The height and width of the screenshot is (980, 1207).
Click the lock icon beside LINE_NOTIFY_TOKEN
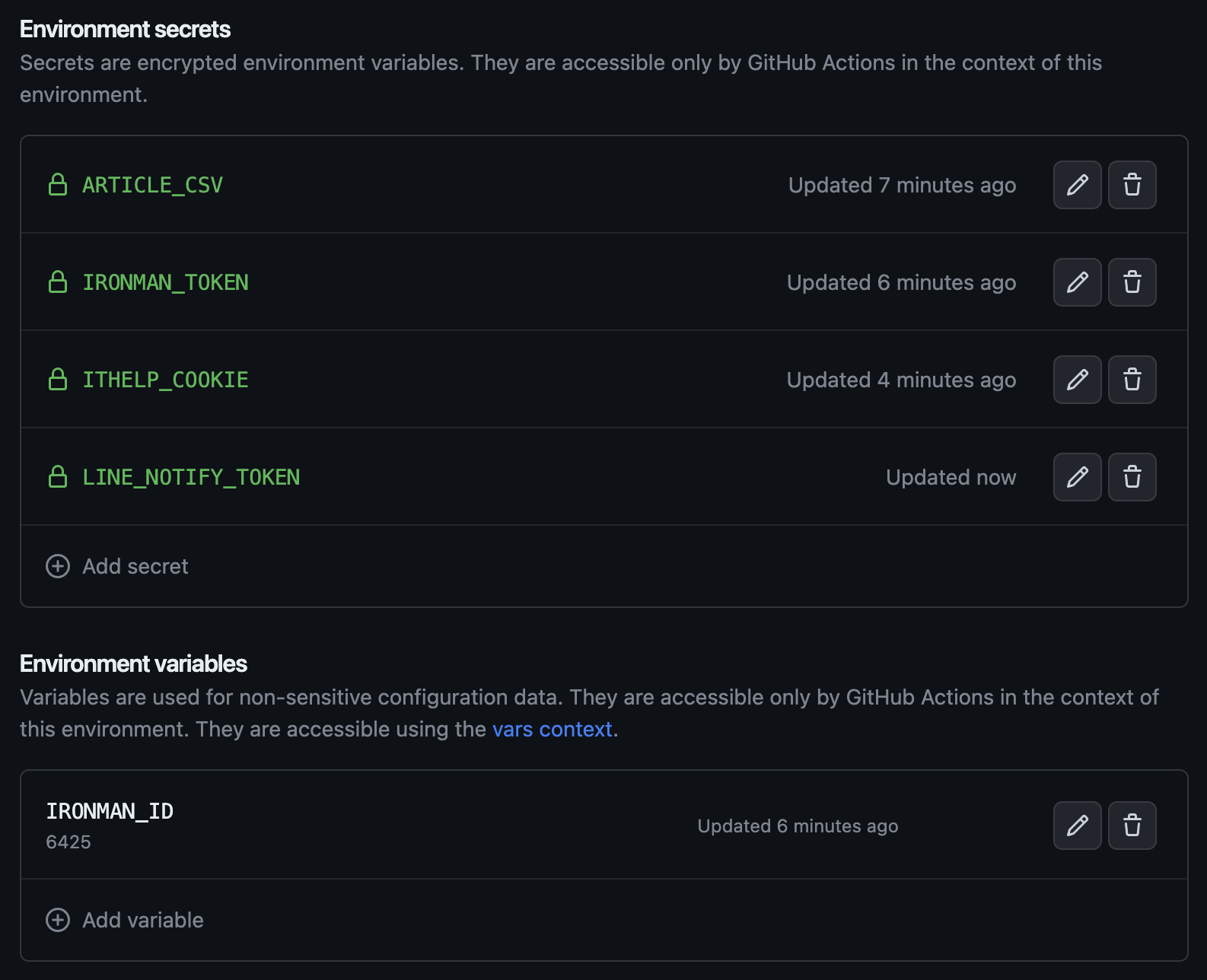coord(58,477)
